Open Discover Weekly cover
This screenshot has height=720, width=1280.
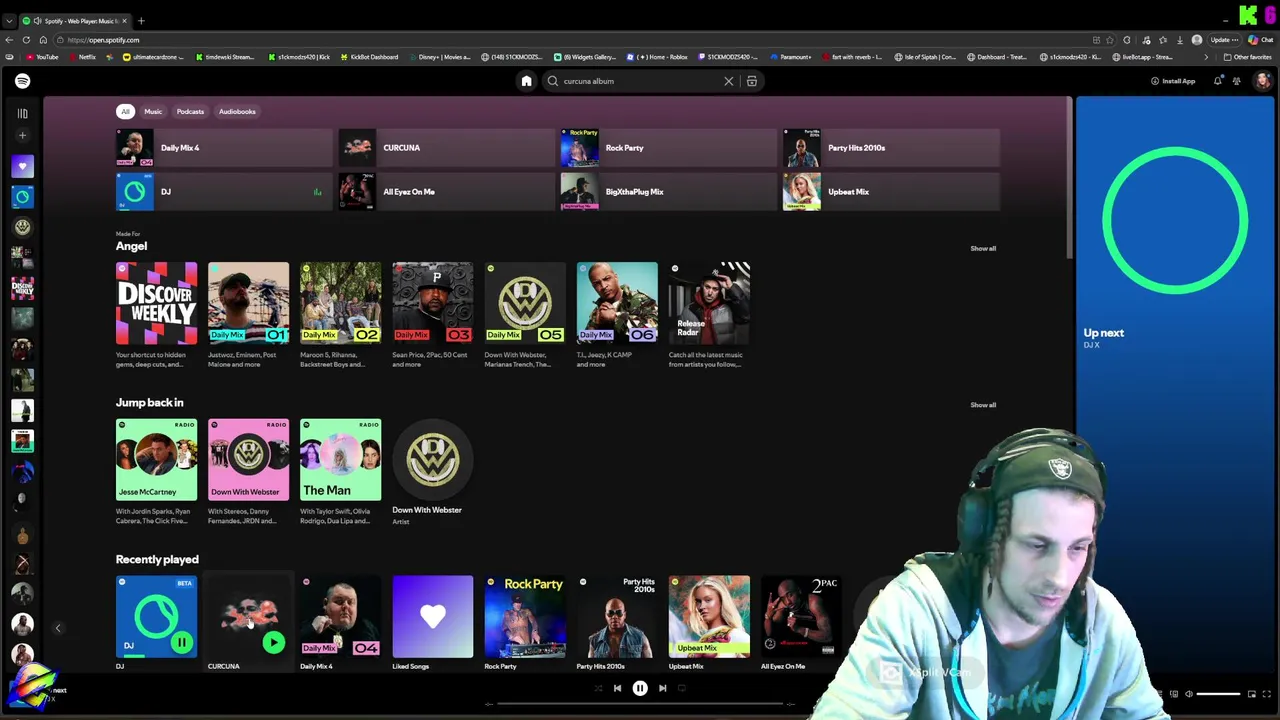pyautogui.click(x=156, y=303)
